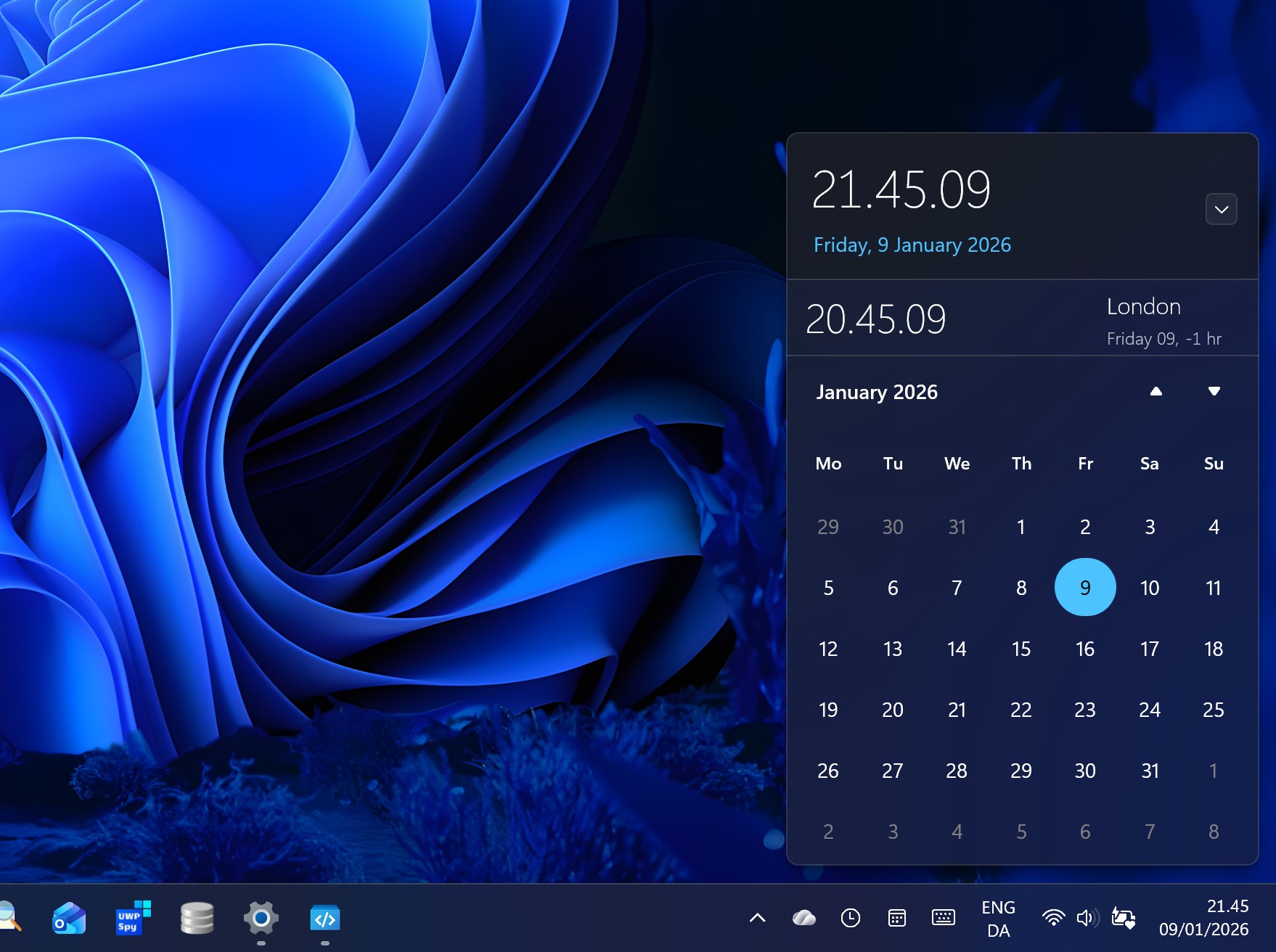This screenshot has height=952, width=1276.
Task: Click the search magnifier in taskbar
Action: pos(9,916)
